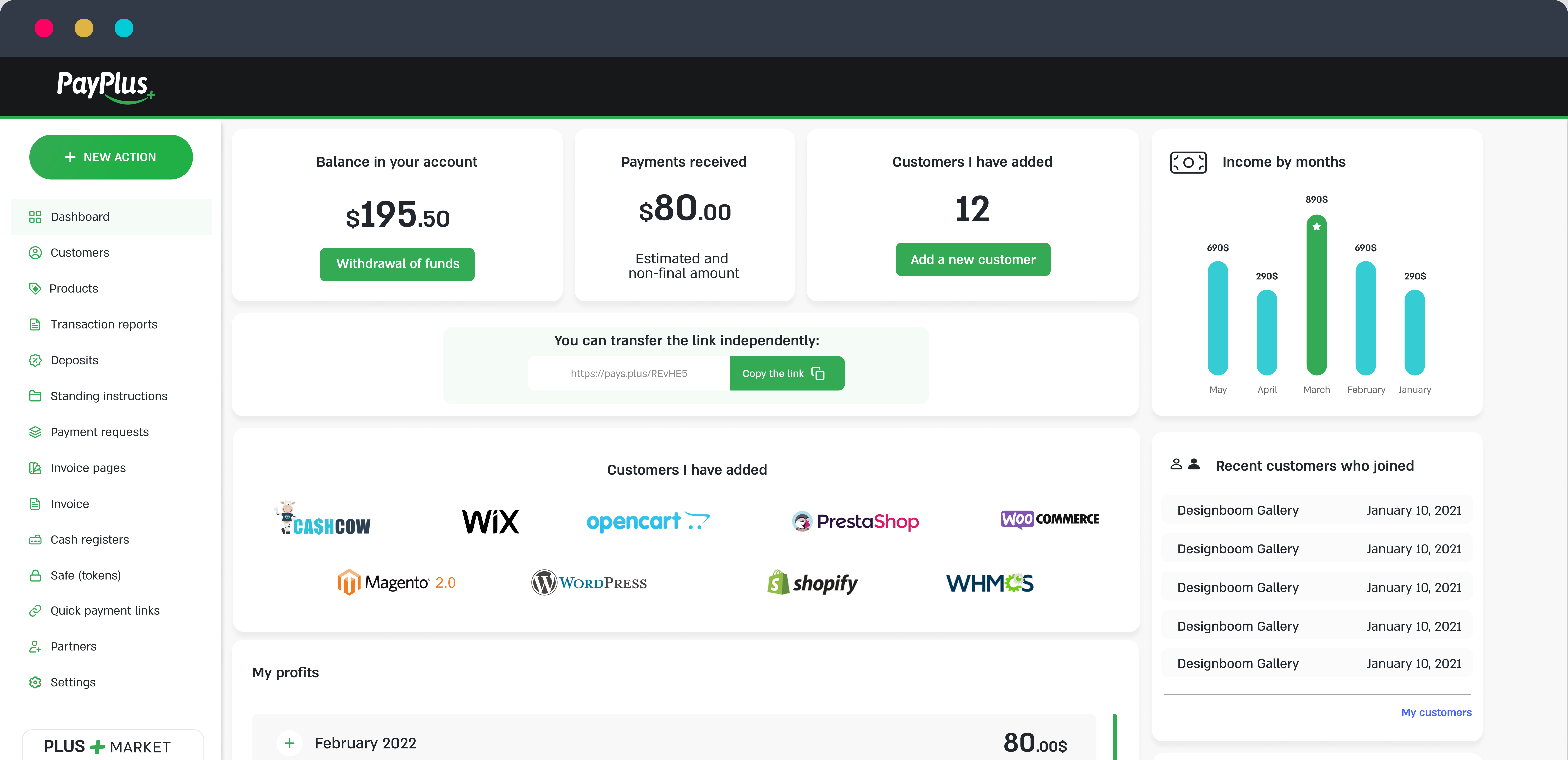Open the My customers link

(1436, 712)
